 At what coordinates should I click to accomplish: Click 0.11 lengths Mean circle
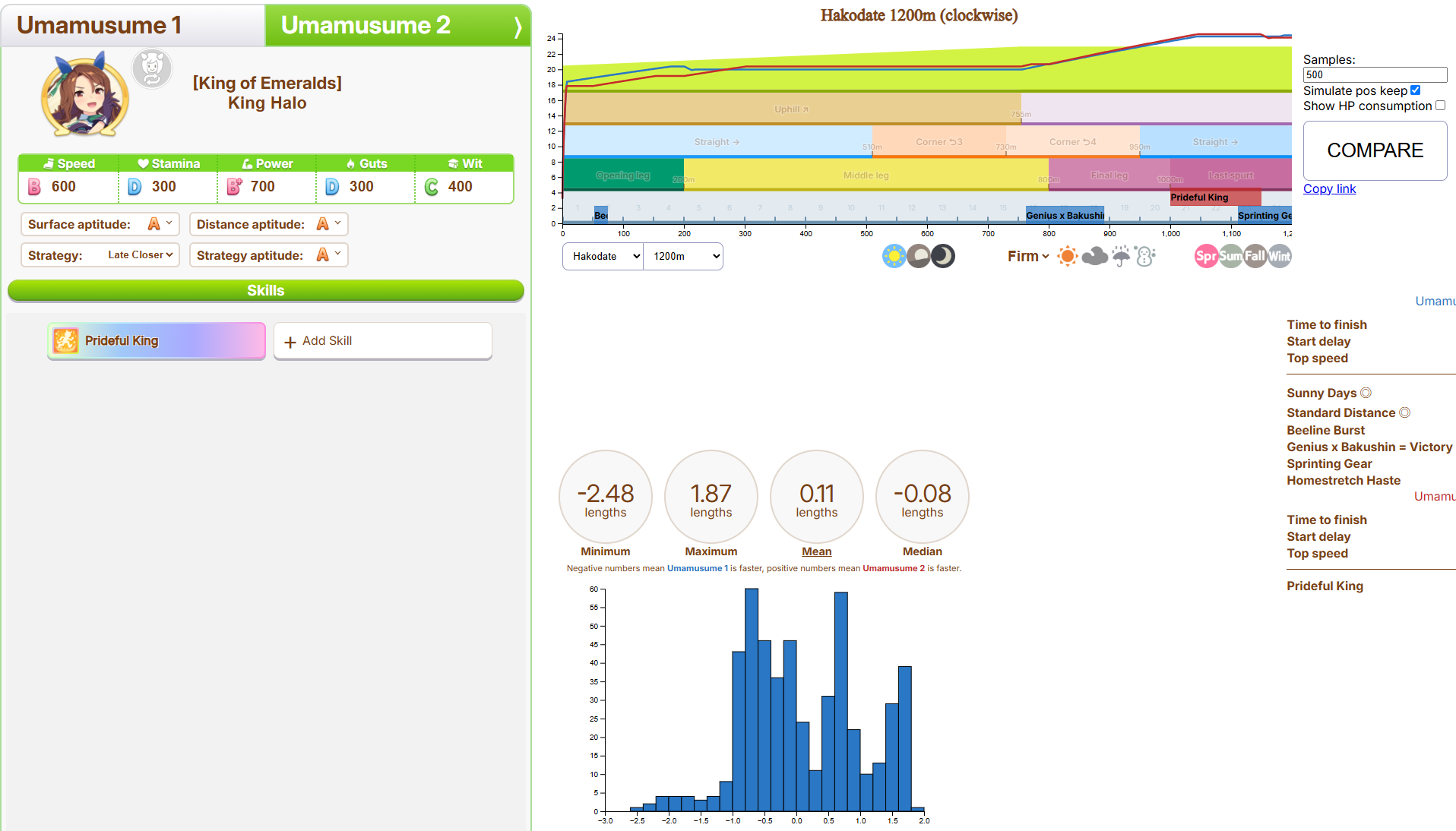tap(817, 497)
